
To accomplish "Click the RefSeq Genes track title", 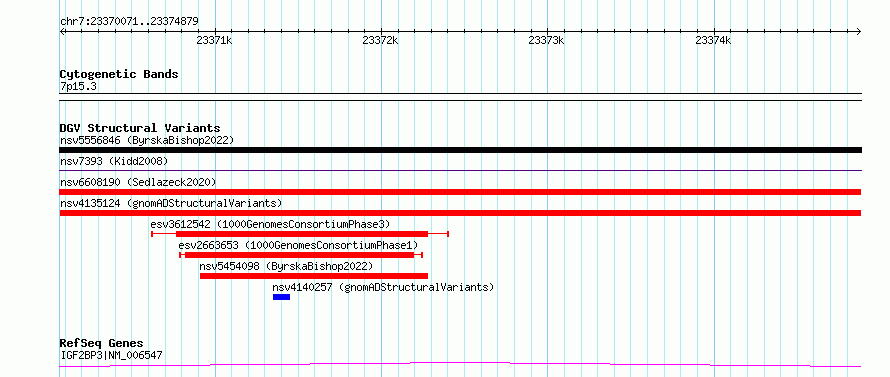I will 101,344.
